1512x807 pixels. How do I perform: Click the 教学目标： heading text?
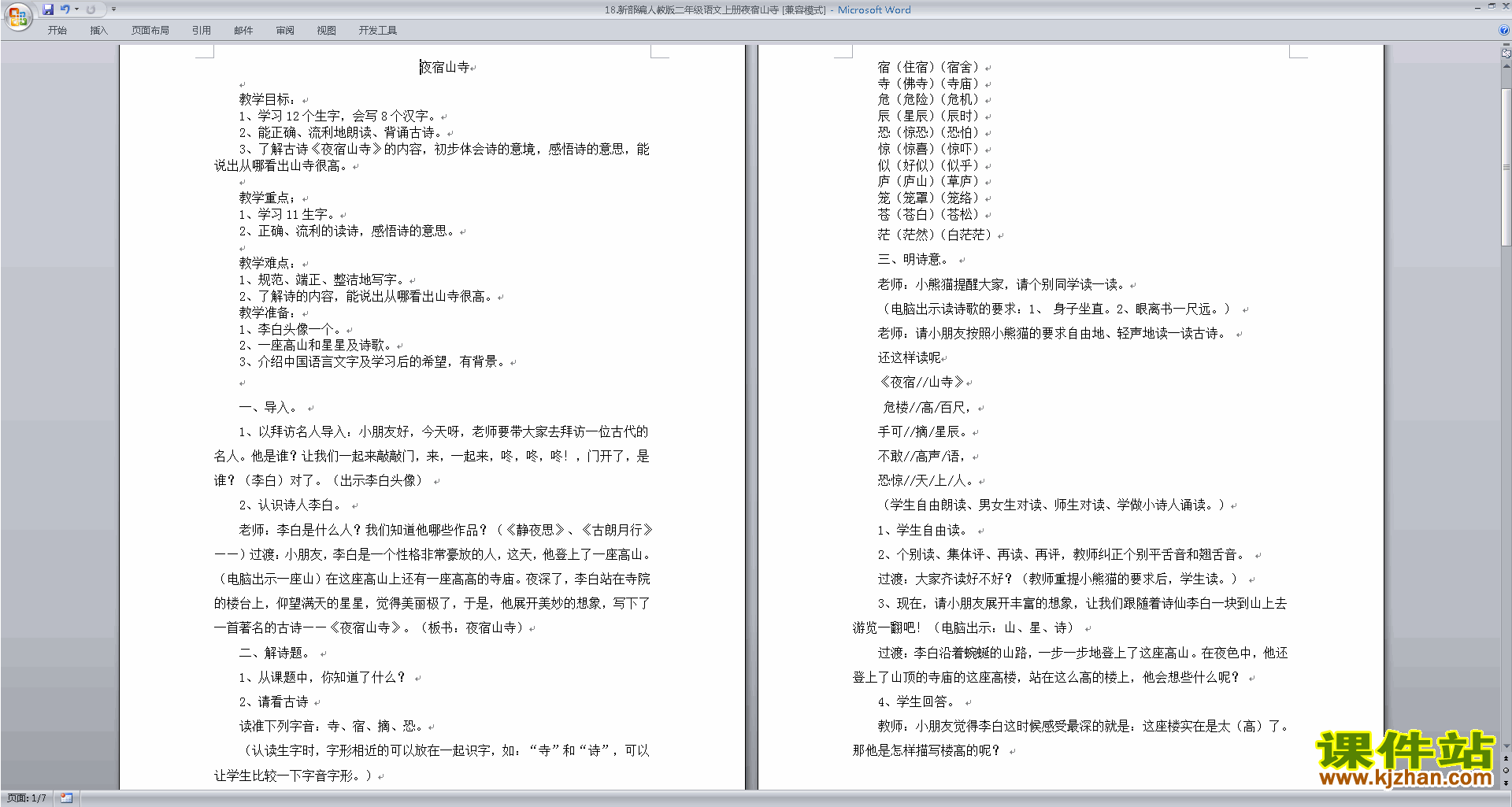[x=268, y=99]
